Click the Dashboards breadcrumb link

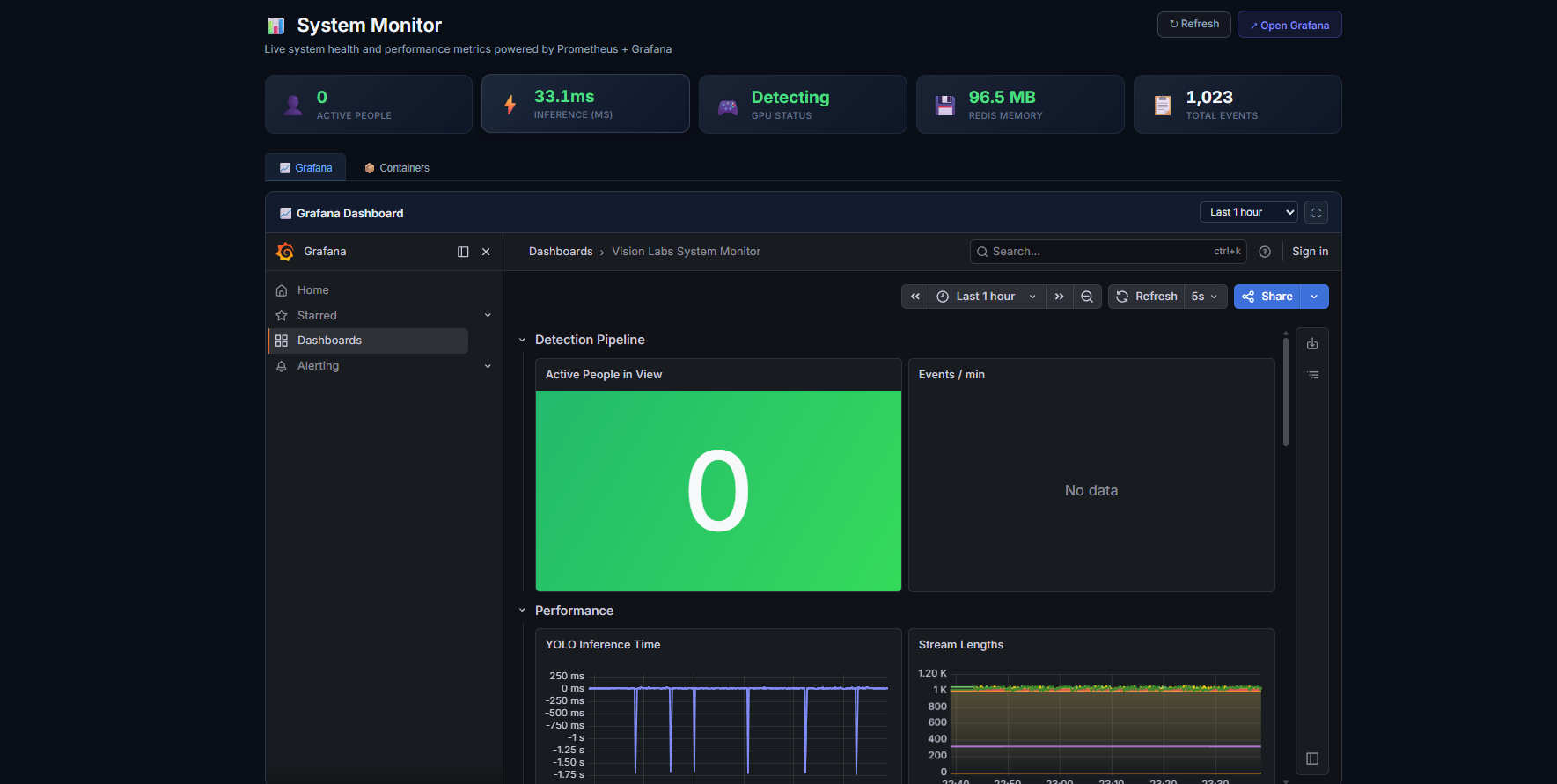[561, 252]
